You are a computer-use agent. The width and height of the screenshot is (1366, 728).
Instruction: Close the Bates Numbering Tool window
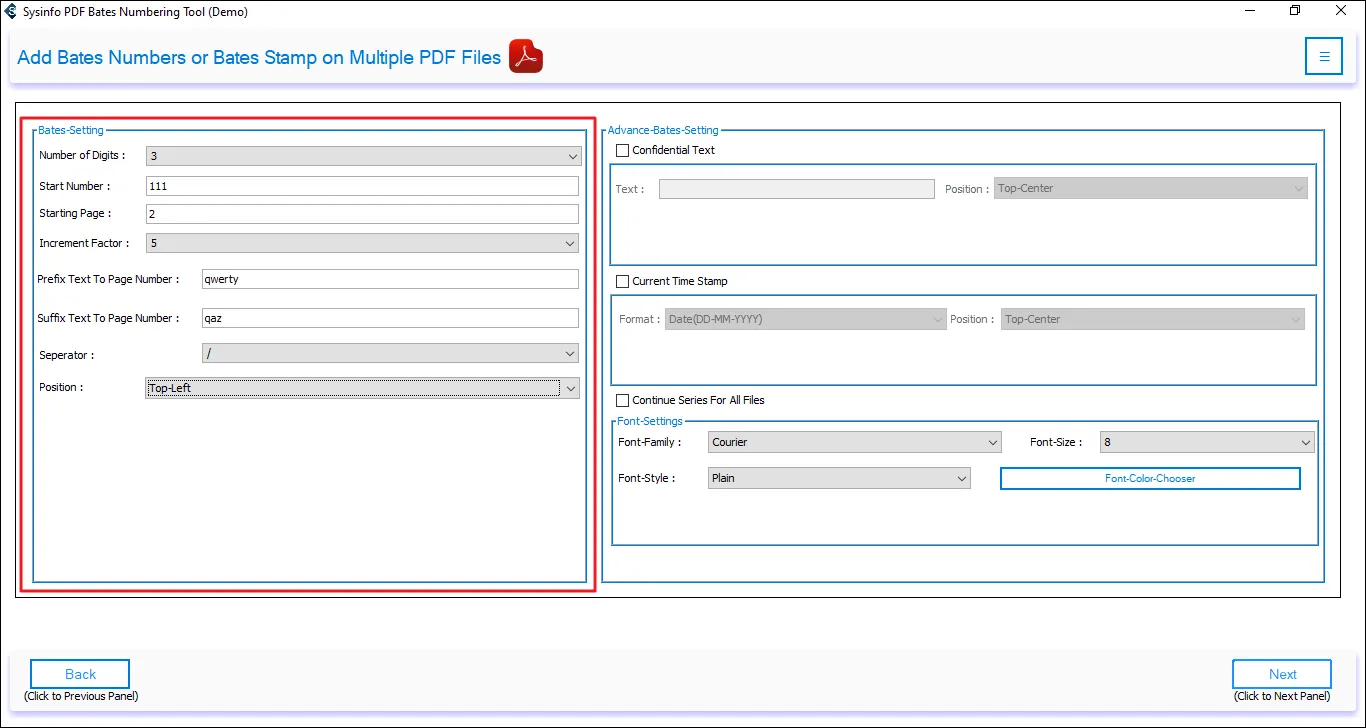pos(1341,12)
